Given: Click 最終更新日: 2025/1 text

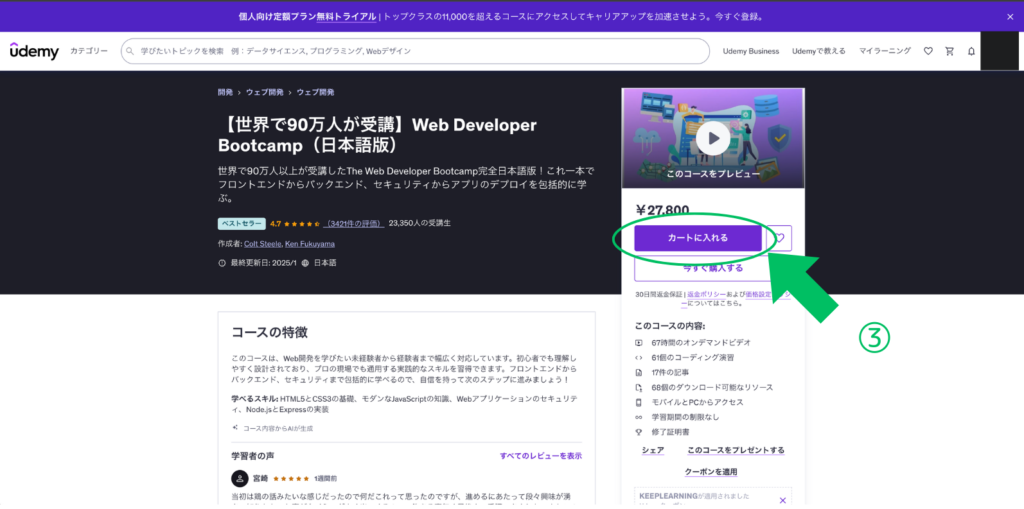Looking at the screenshot, I should 264,263.
